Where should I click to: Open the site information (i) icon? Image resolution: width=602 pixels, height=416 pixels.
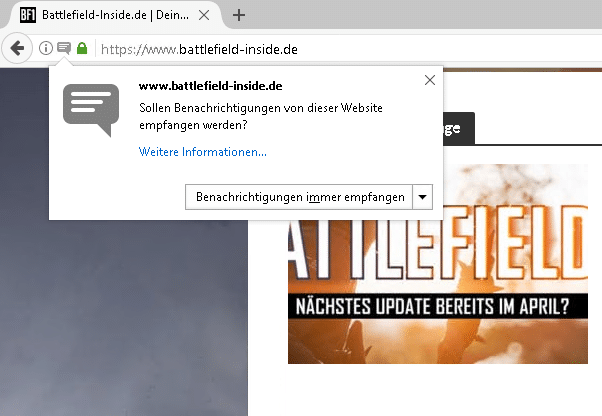[46, 48]
